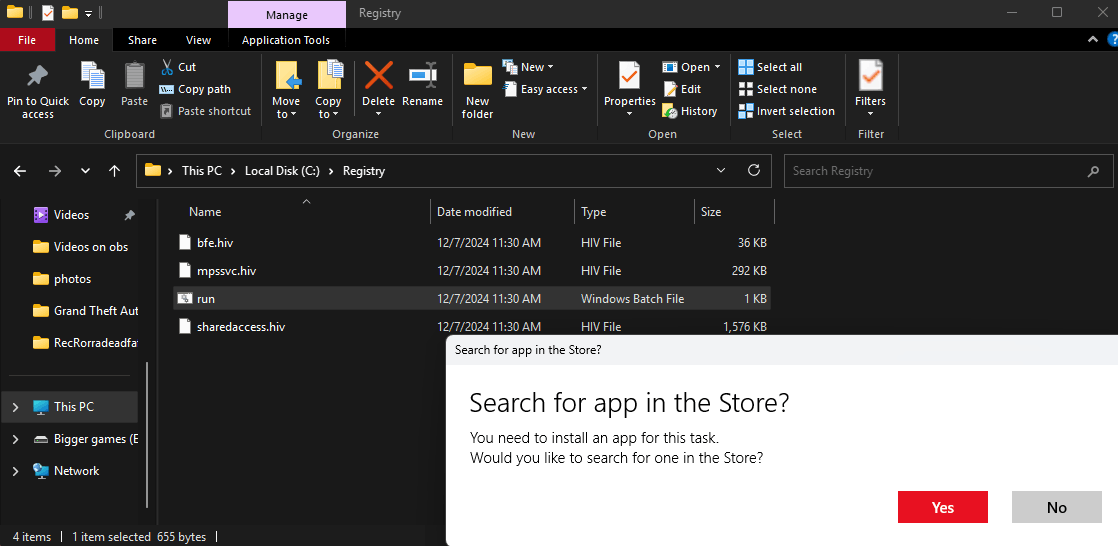Create a New folder

pos(478,90)
